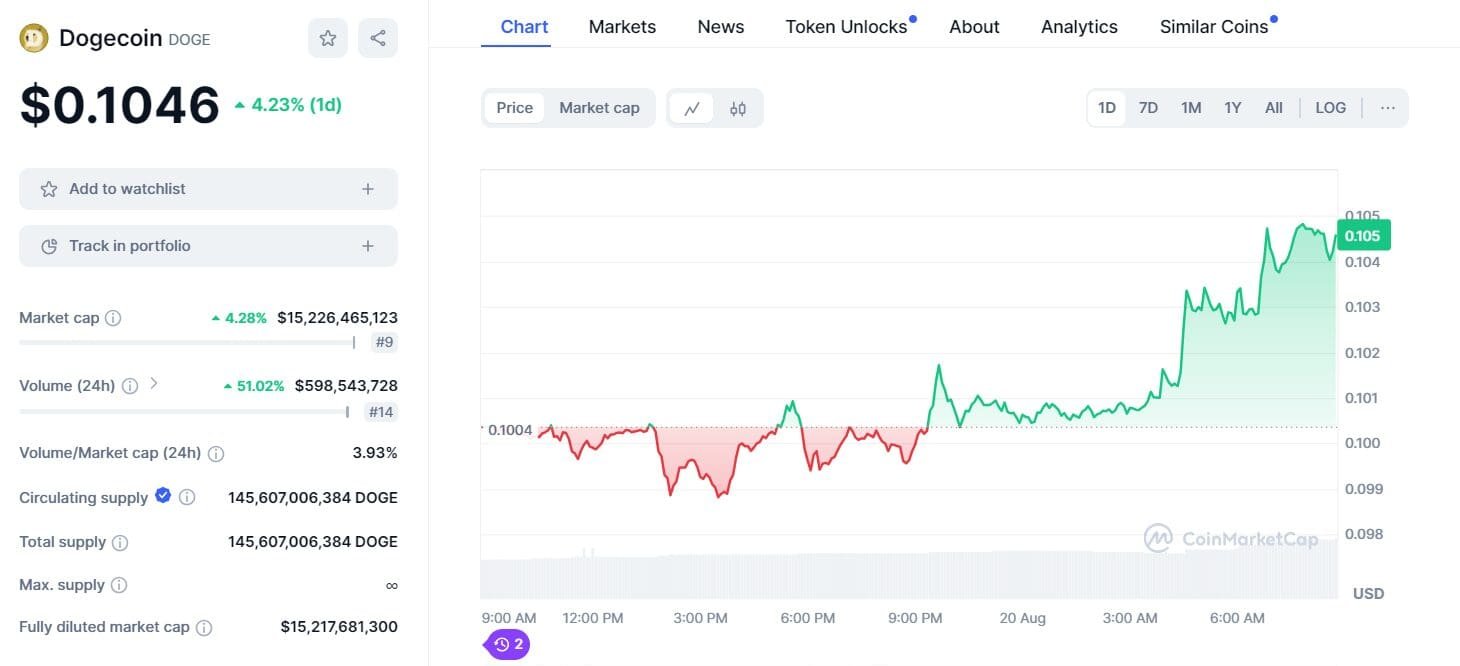Image resolution: width=1460 pixels, height=666 pixels.
Task: Open the share icon beside the star
Action: tap(378, 37)
